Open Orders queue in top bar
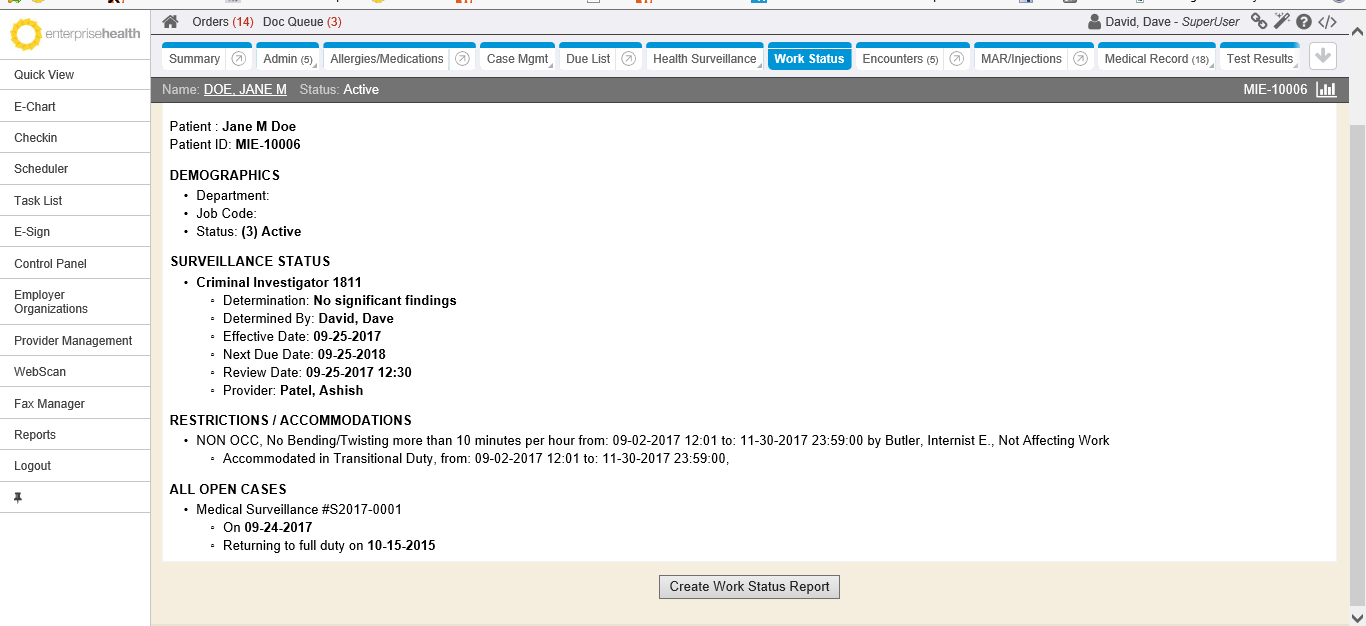Viewport: 1366px width, 626px height. (x=222, y=22)
